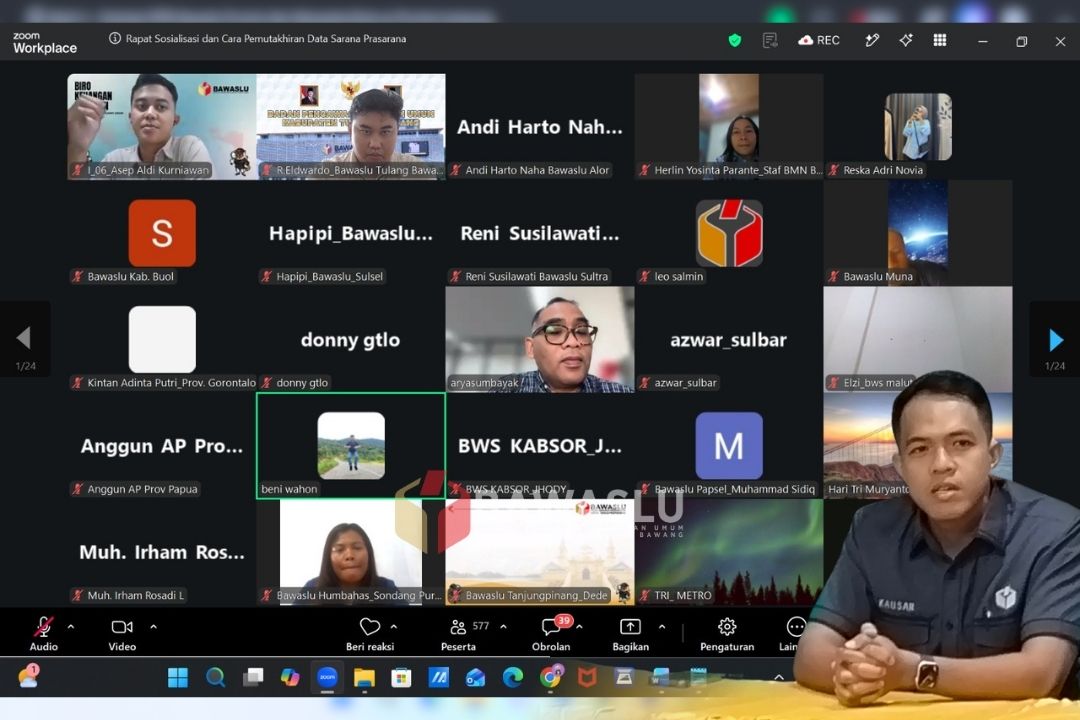Open Task View from the taskbar
Image resolution: width=1080 pixels, height=720 pixels.
253,678
